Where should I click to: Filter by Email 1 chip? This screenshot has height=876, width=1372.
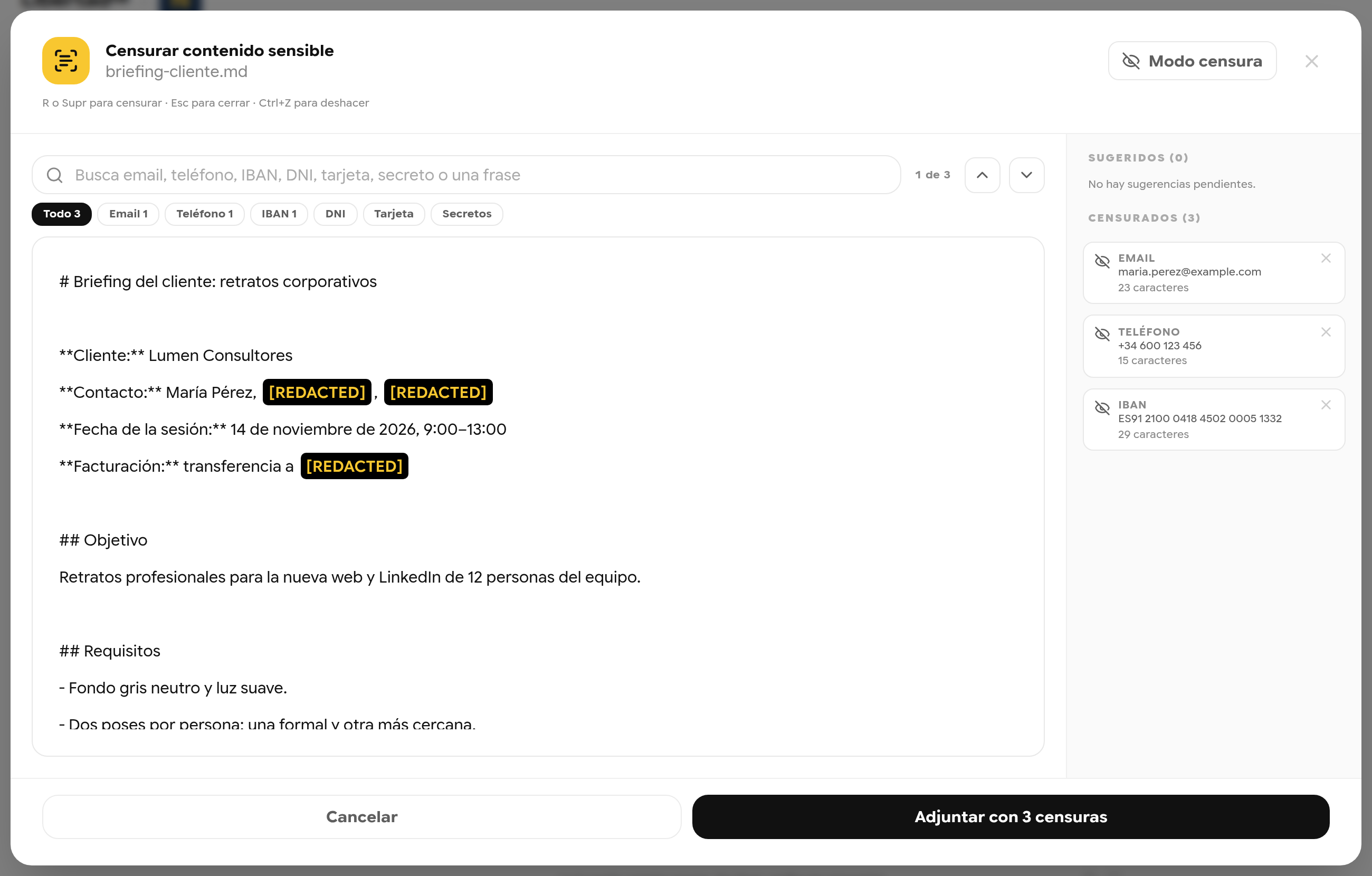coord(128,214)
